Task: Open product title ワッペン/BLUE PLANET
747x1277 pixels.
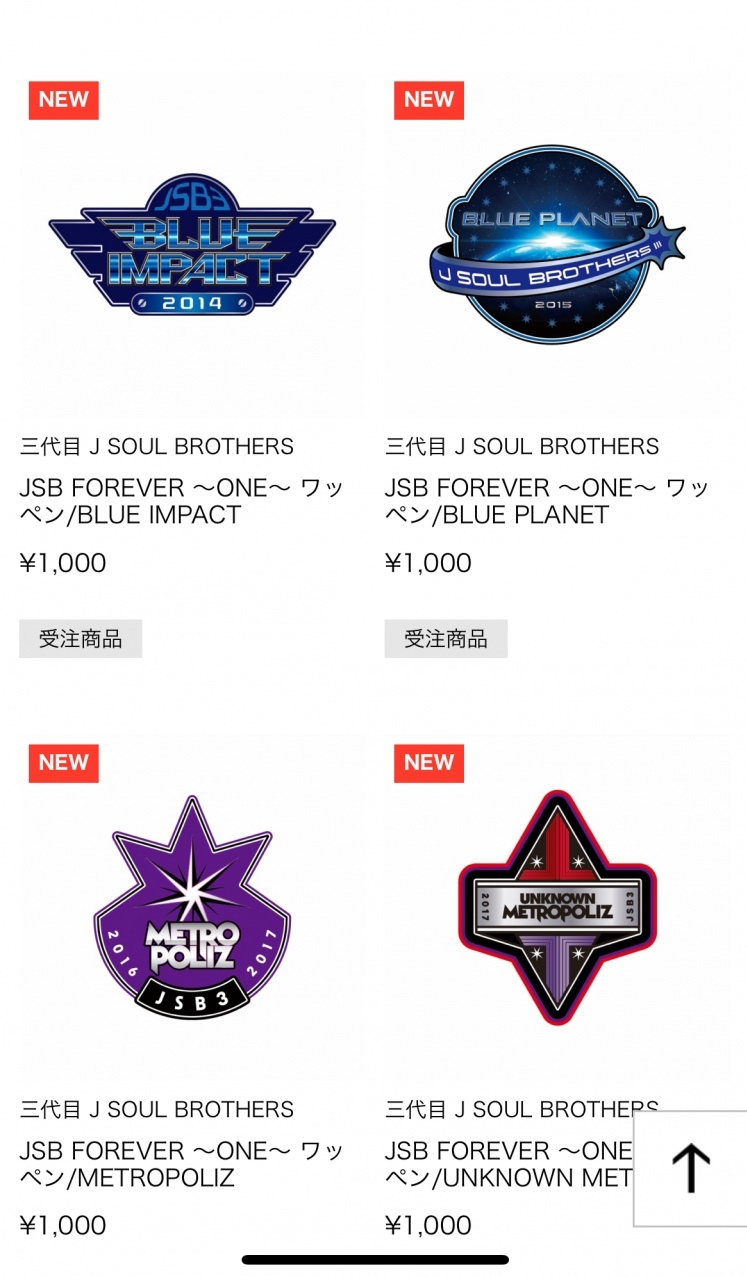Action: click(547, 501)
